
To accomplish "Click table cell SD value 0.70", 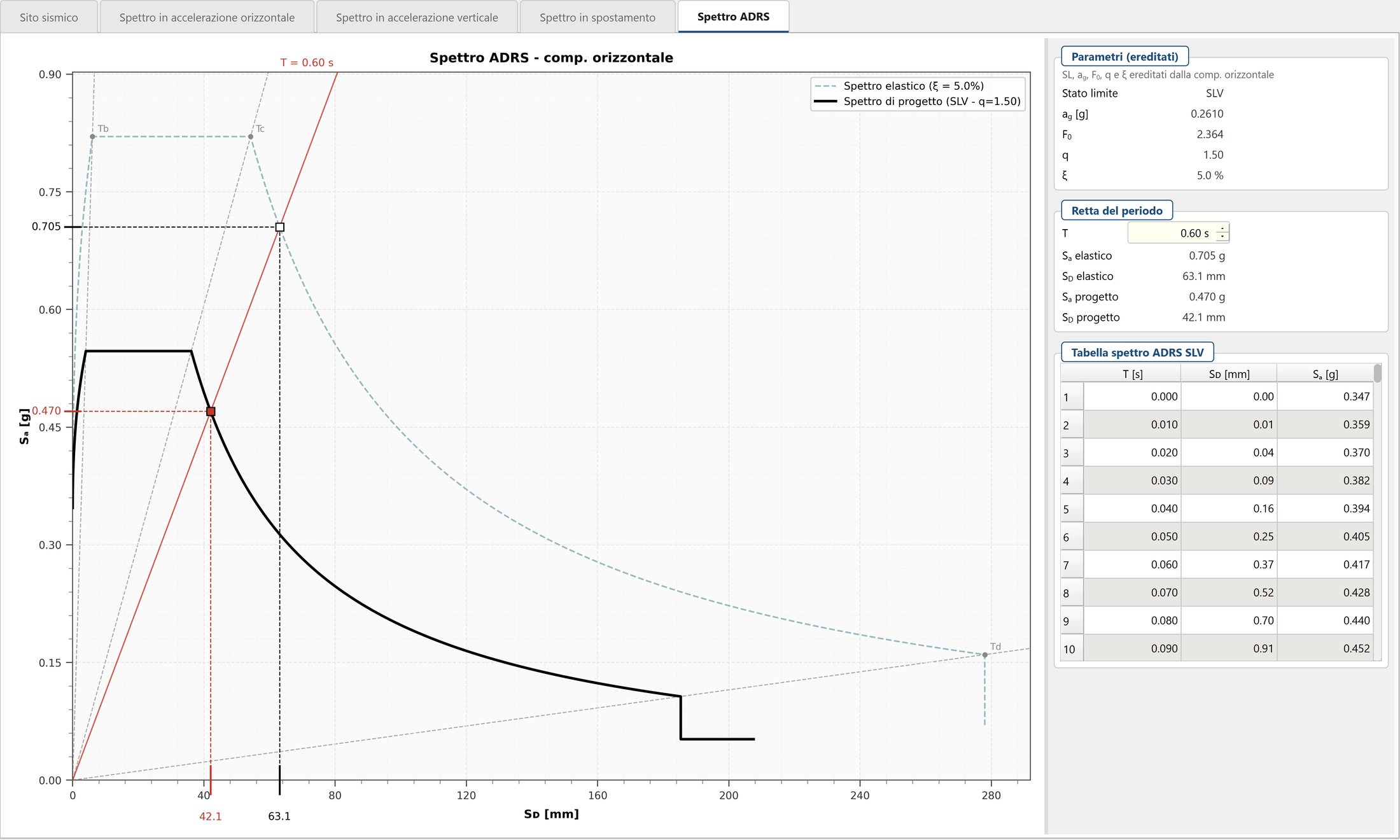I will point(1229,620).
